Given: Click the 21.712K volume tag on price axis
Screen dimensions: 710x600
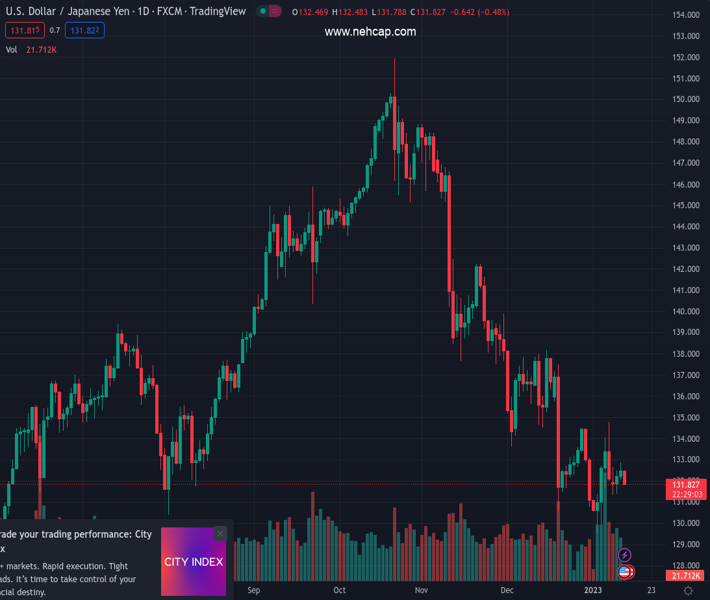Looking at the screenshot, I should coord(686,576).
